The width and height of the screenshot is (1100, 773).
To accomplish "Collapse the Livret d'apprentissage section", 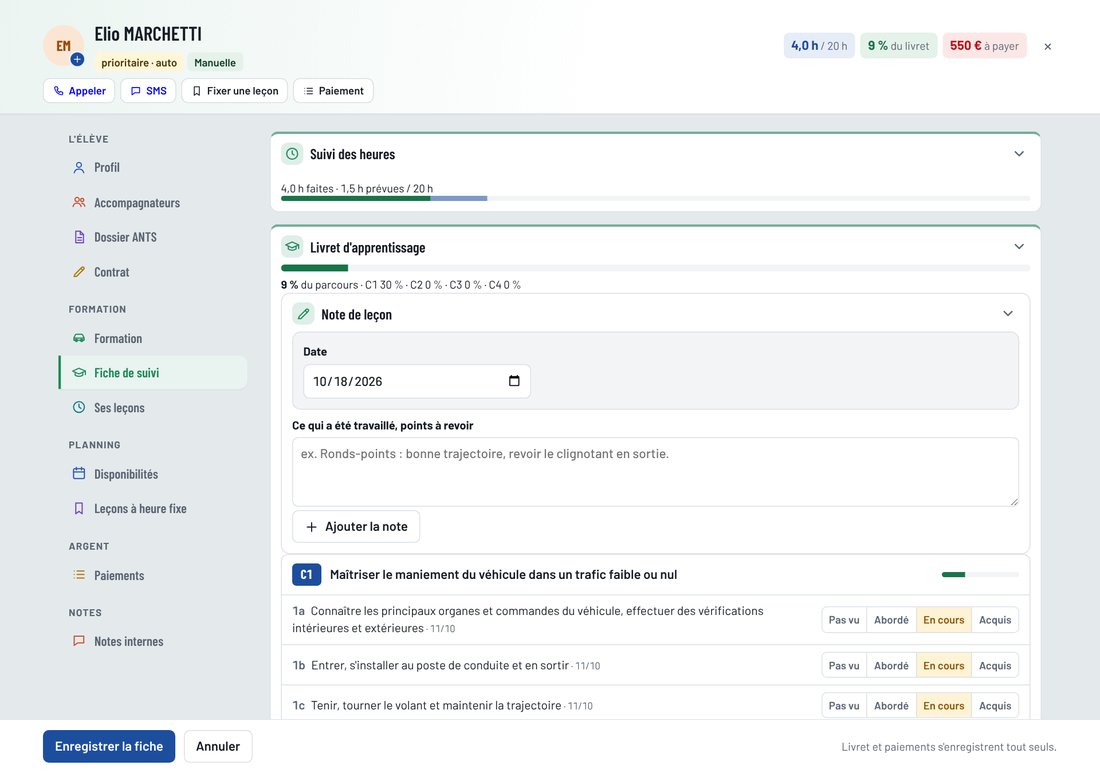I will [x=1019, y=247].
